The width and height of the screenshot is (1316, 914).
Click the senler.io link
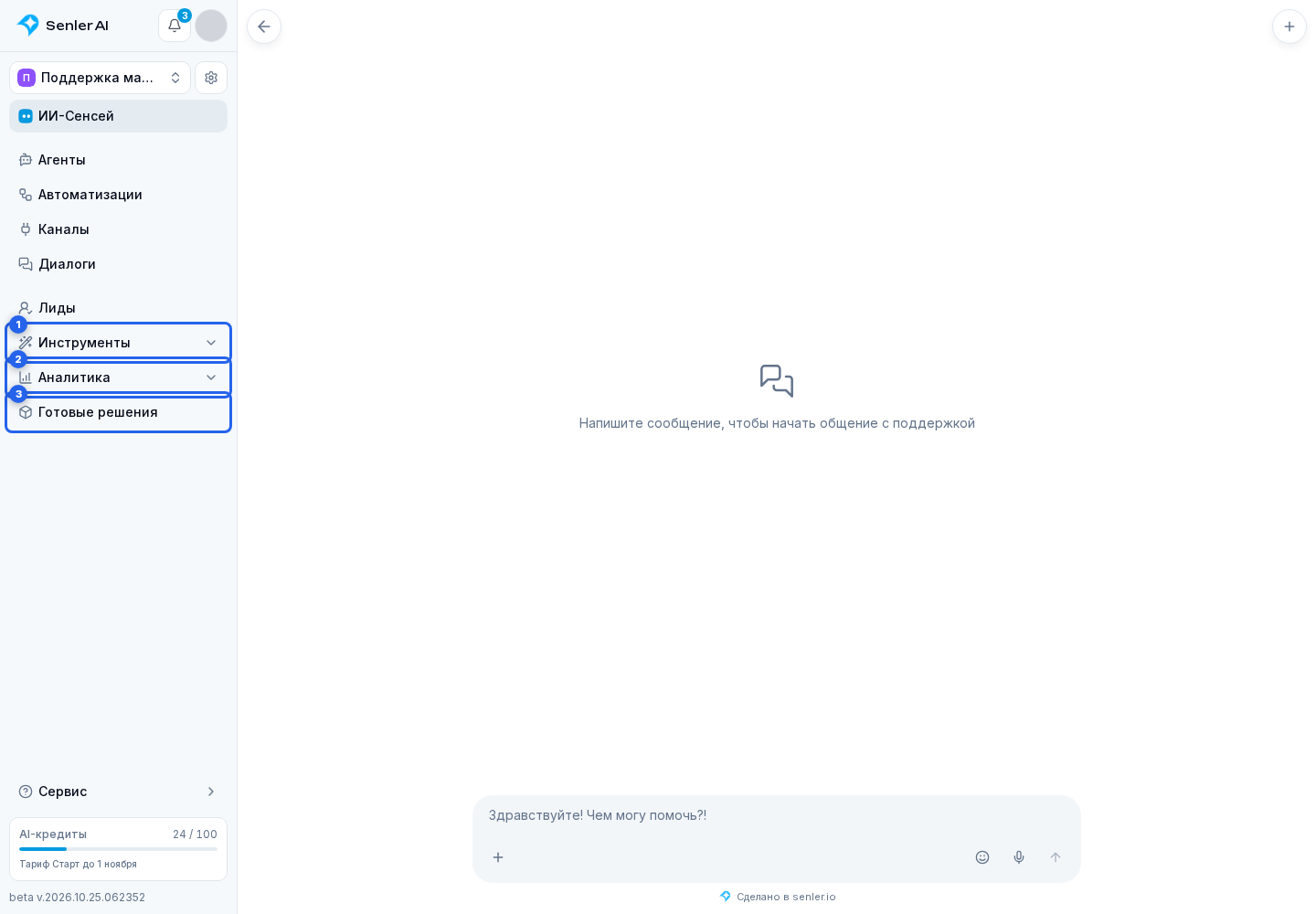[813, 897]
